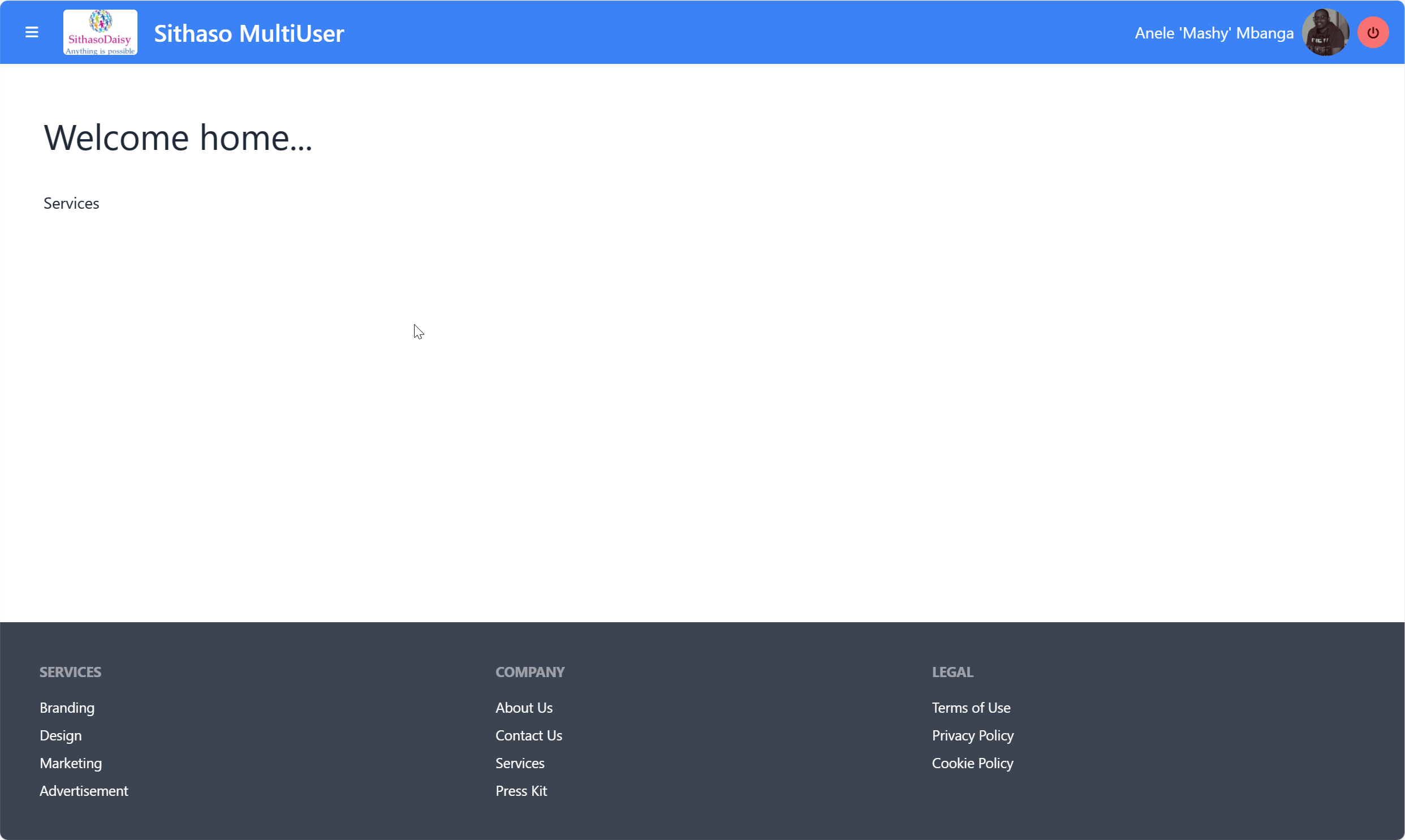Image resolution: width=1405 pixels, height=840 pixels.
Task: Select the Advertisement footer link
Action: coord(84,791)
